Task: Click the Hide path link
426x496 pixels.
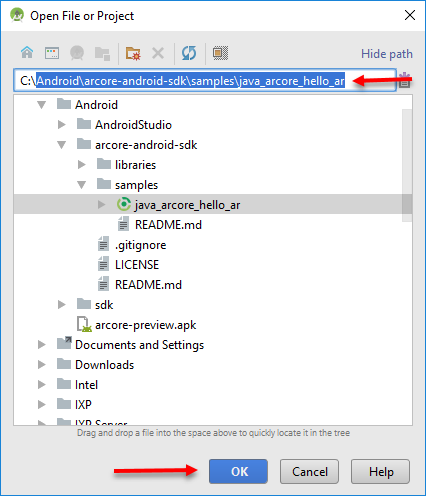Action: [x=387, y=54]
